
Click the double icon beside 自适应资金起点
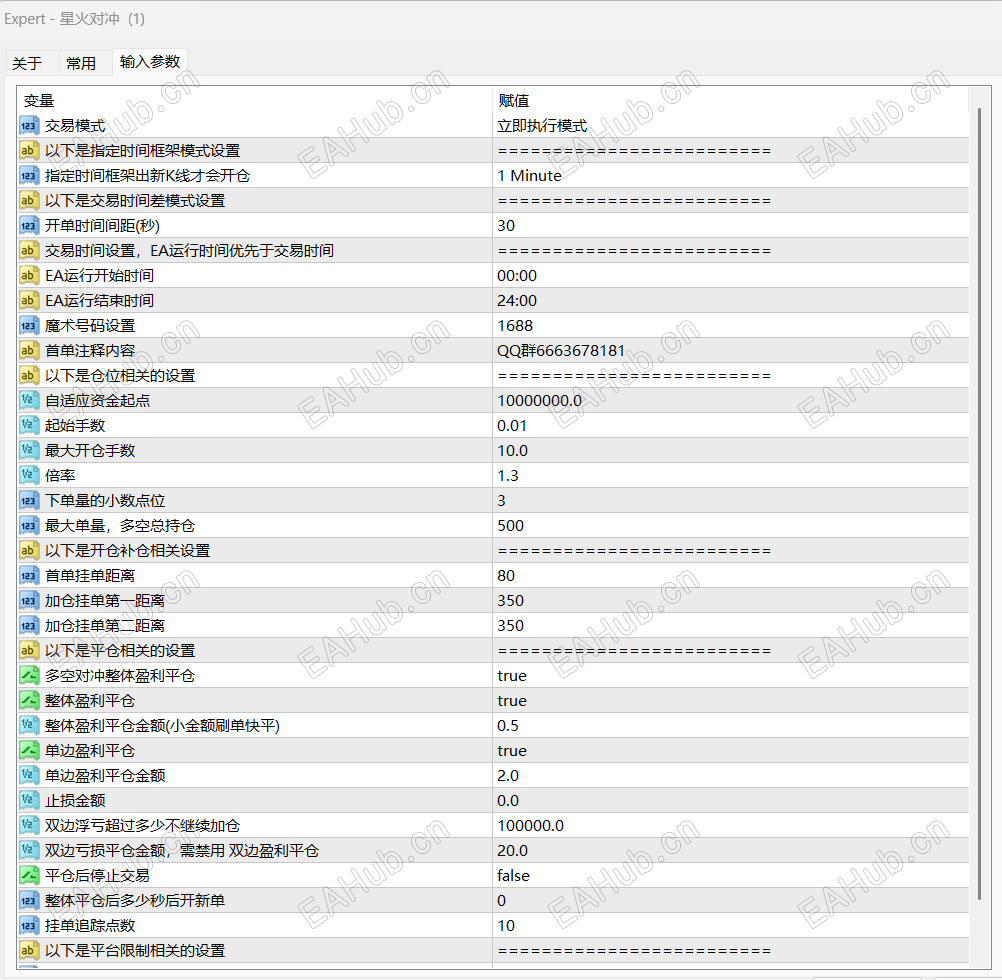tap(29, 401)
